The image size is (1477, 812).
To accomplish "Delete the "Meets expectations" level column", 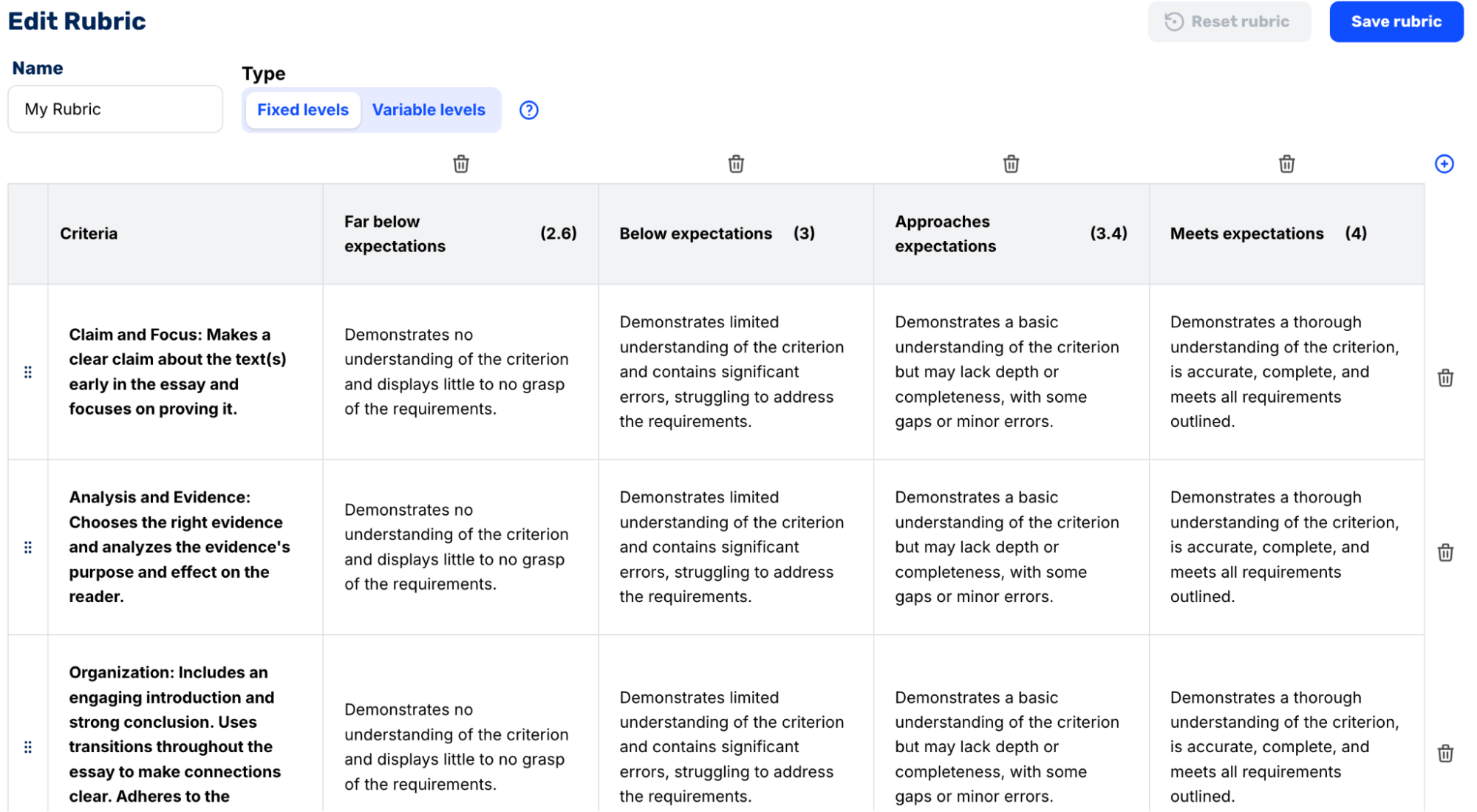I will (x=1286, y=164).
